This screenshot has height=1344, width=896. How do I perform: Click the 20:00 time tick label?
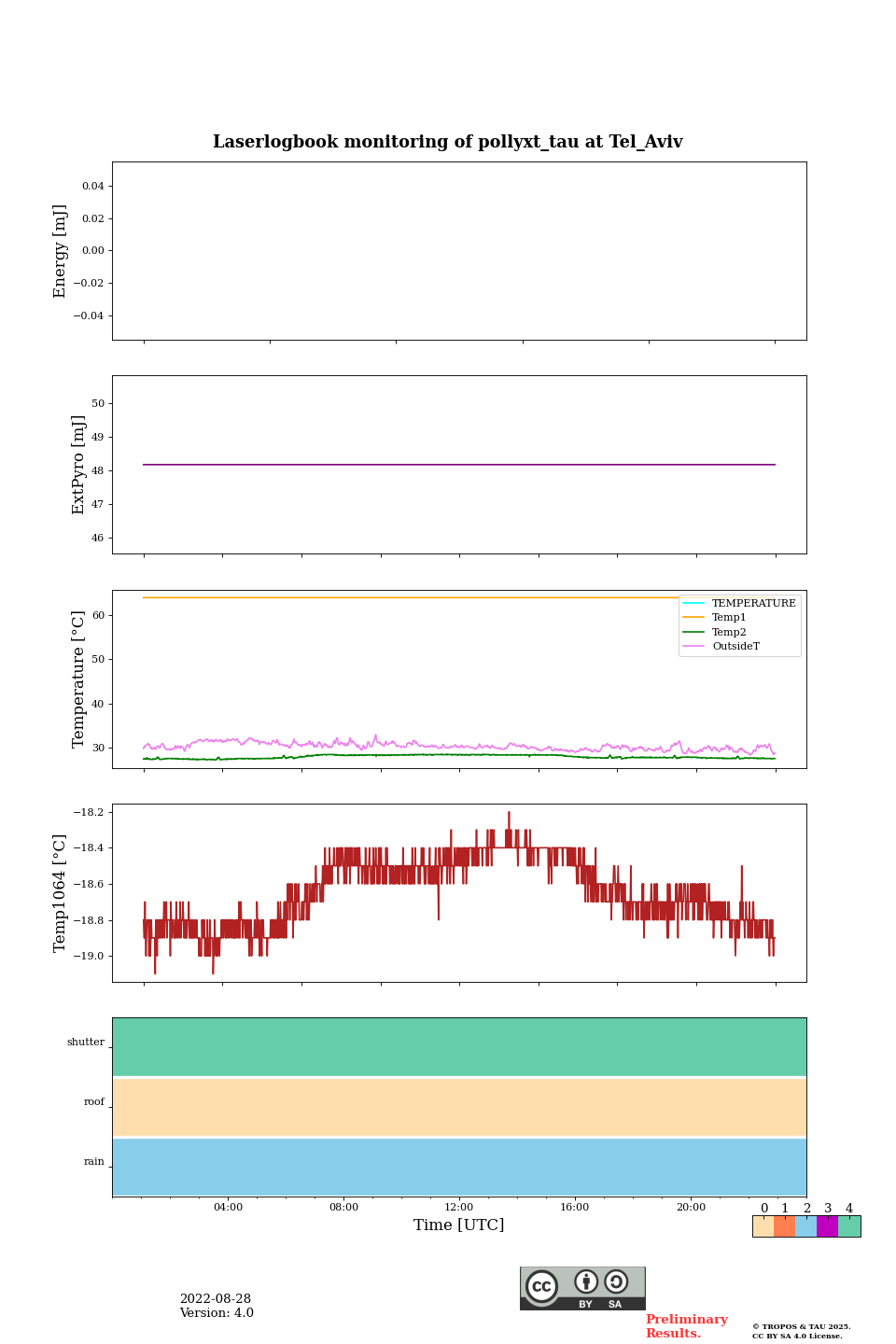click(x=691, y=1207)
